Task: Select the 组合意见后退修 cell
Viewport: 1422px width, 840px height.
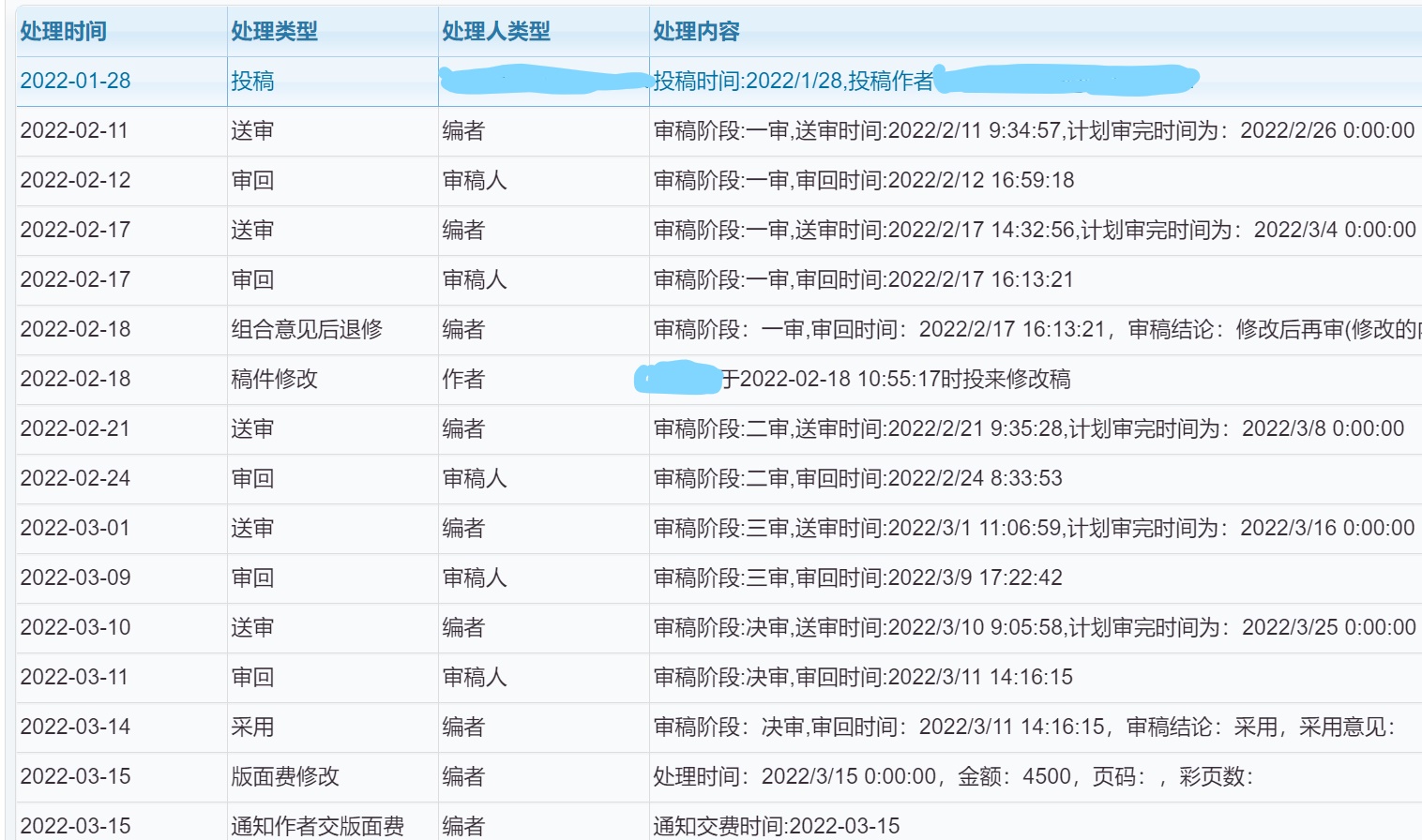Action: pyautogui.click(x=307, y=330)
